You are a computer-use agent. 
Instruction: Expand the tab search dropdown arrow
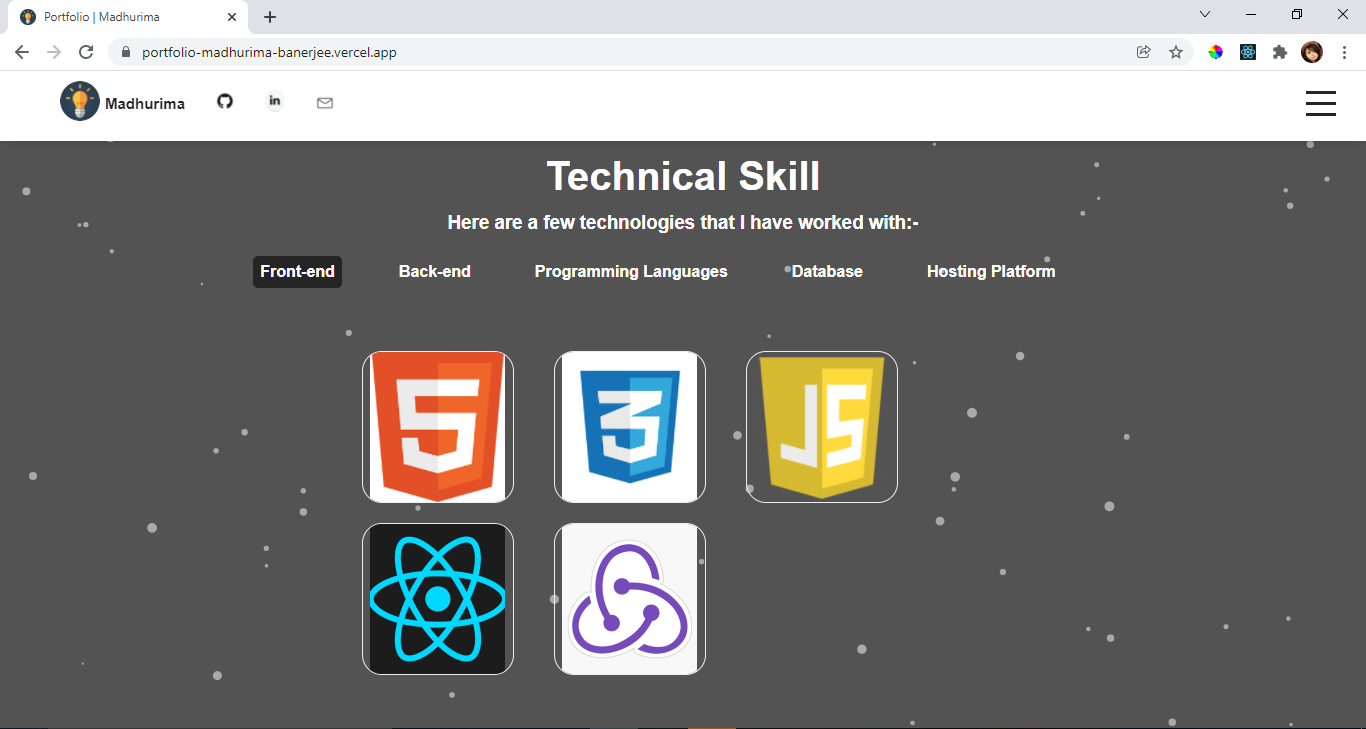pos(1205,14)
